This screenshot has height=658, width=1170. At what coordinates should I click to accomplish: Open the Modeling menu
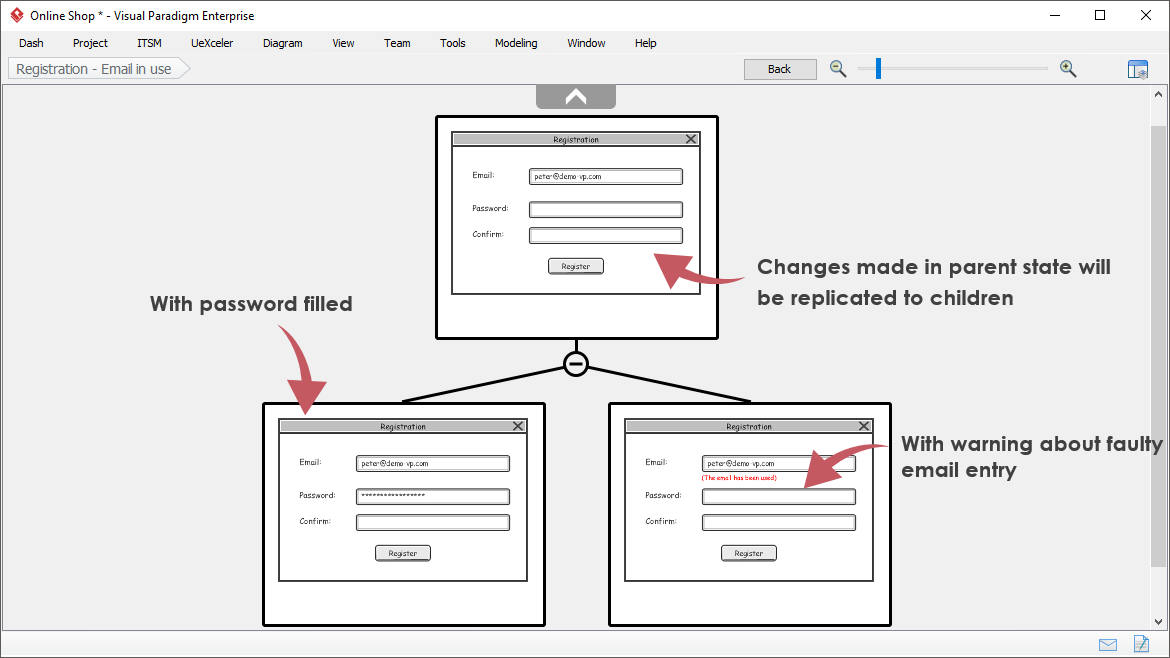(516, 43)
